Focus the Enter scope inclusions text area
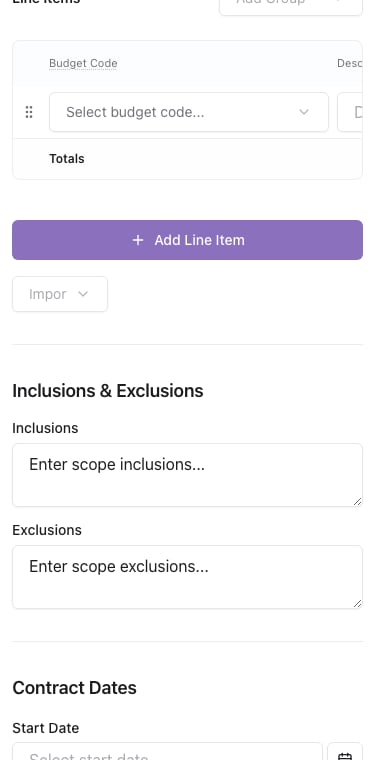The height and width of the screenshot is (760, 375). [188, 475]
